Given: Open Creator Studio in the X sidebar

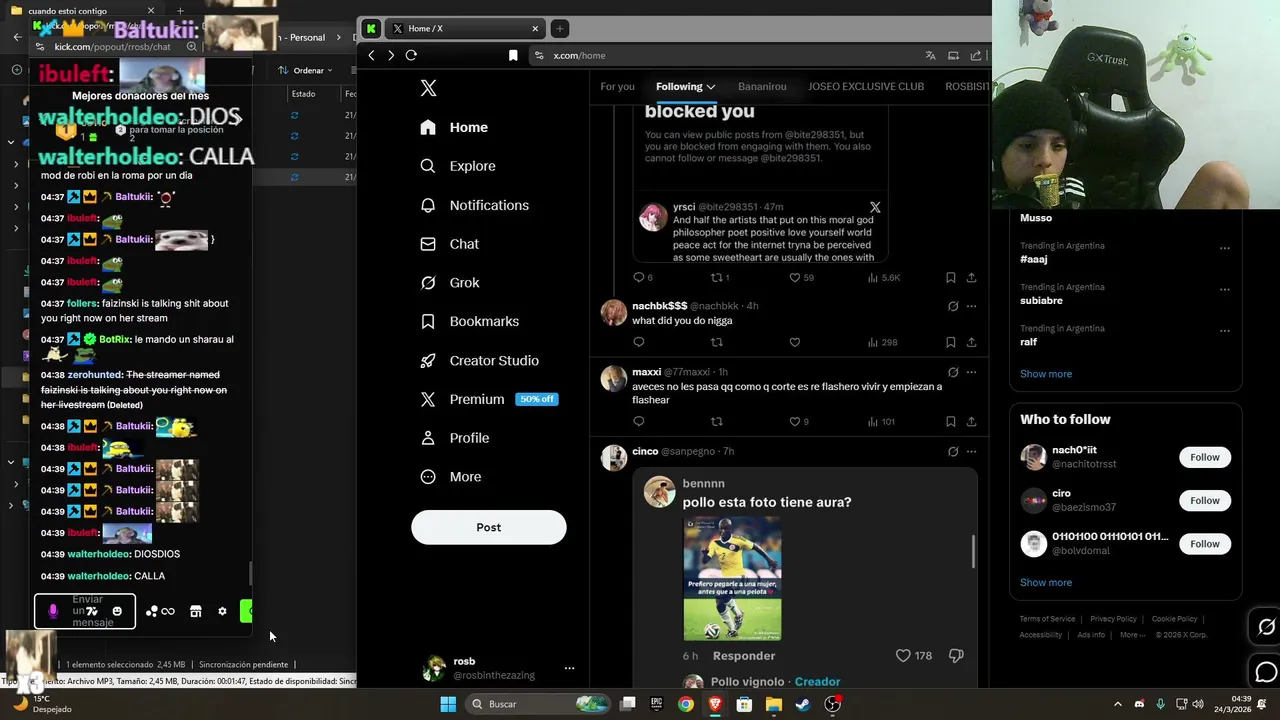Looking at the screenshot, I should [x=479, y=360].
